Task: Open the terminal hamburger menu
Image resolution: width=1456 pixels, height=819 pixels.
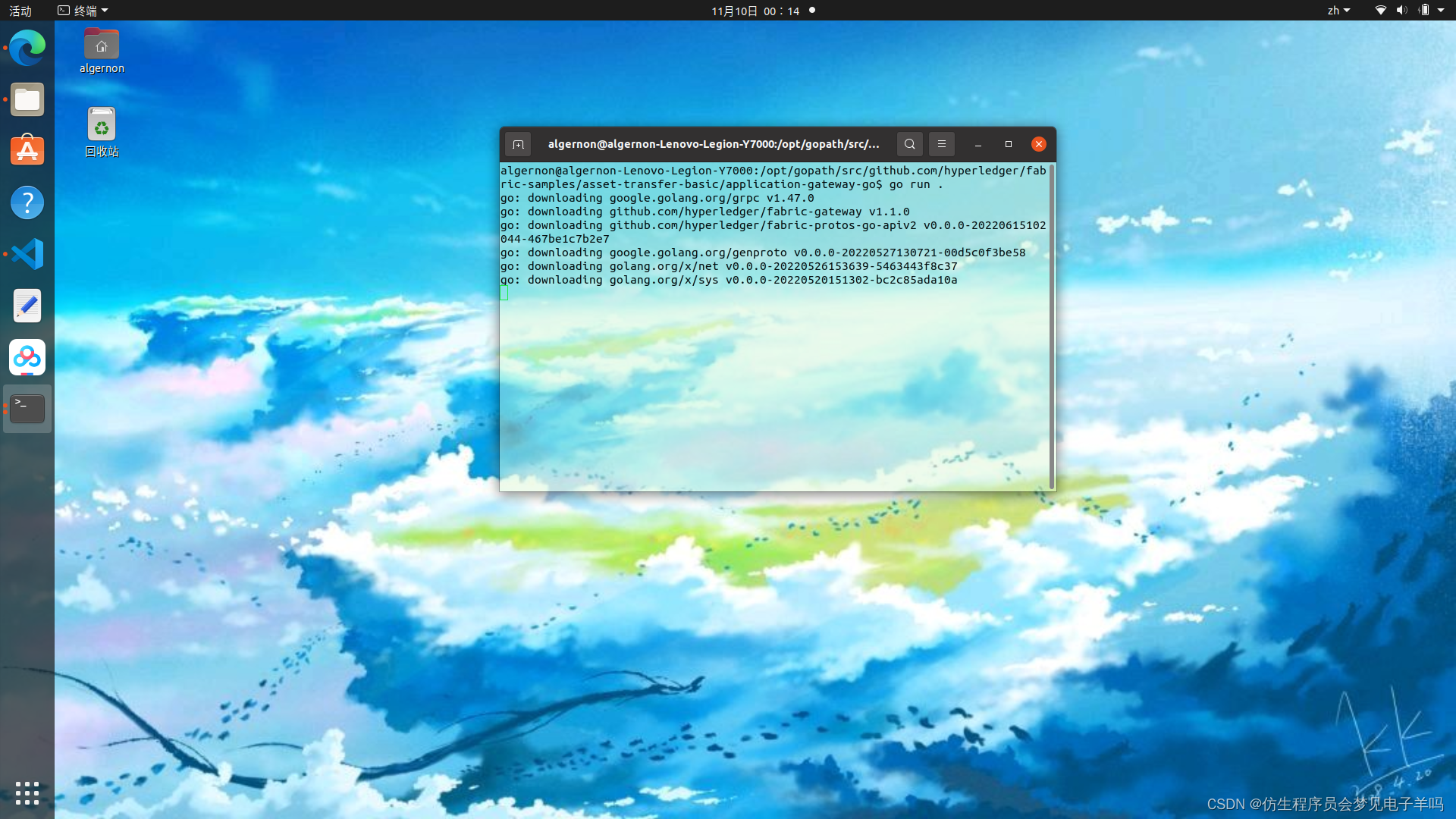Action: pos(941,144)
